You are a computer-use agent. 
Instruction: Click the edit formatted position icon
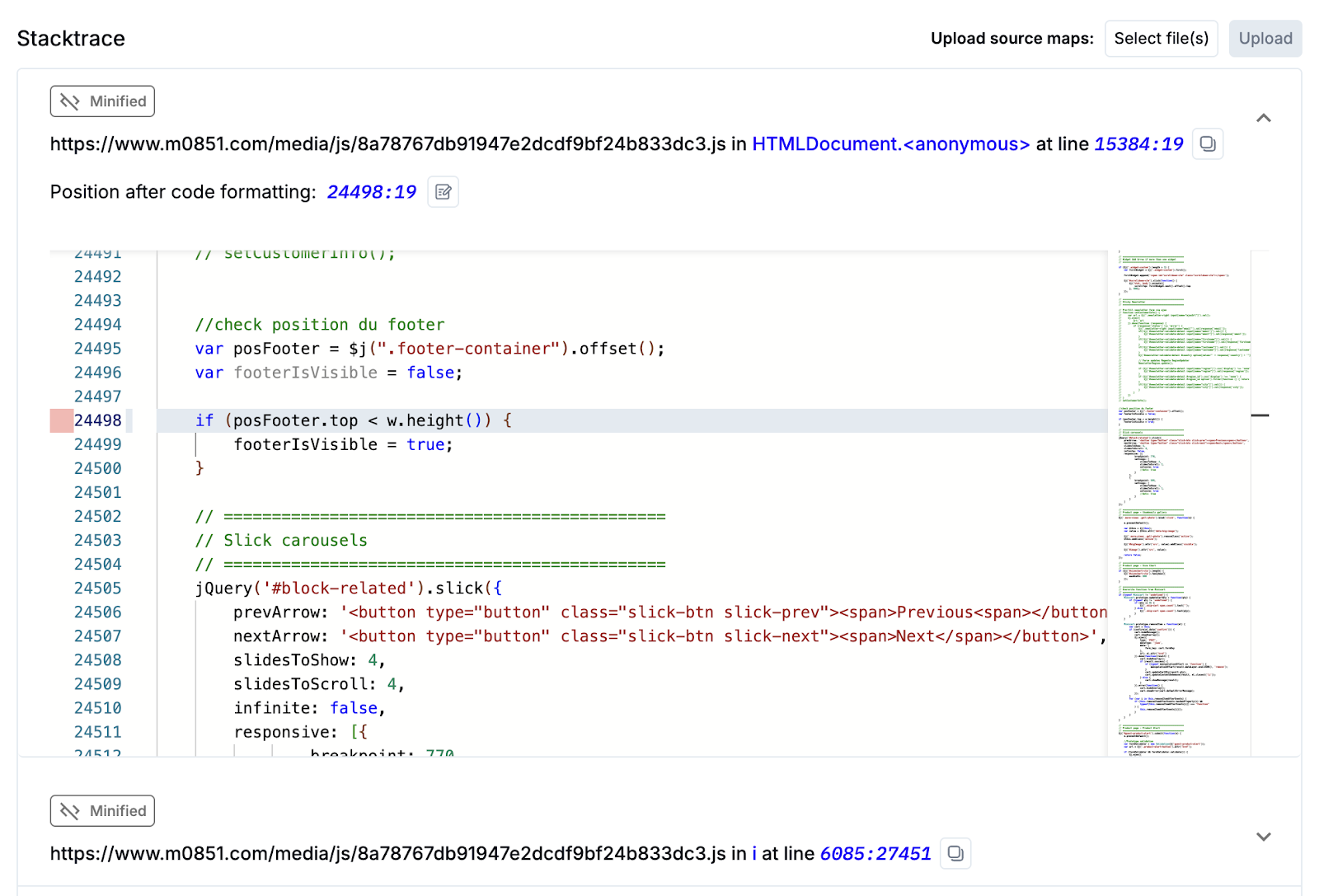444,192
